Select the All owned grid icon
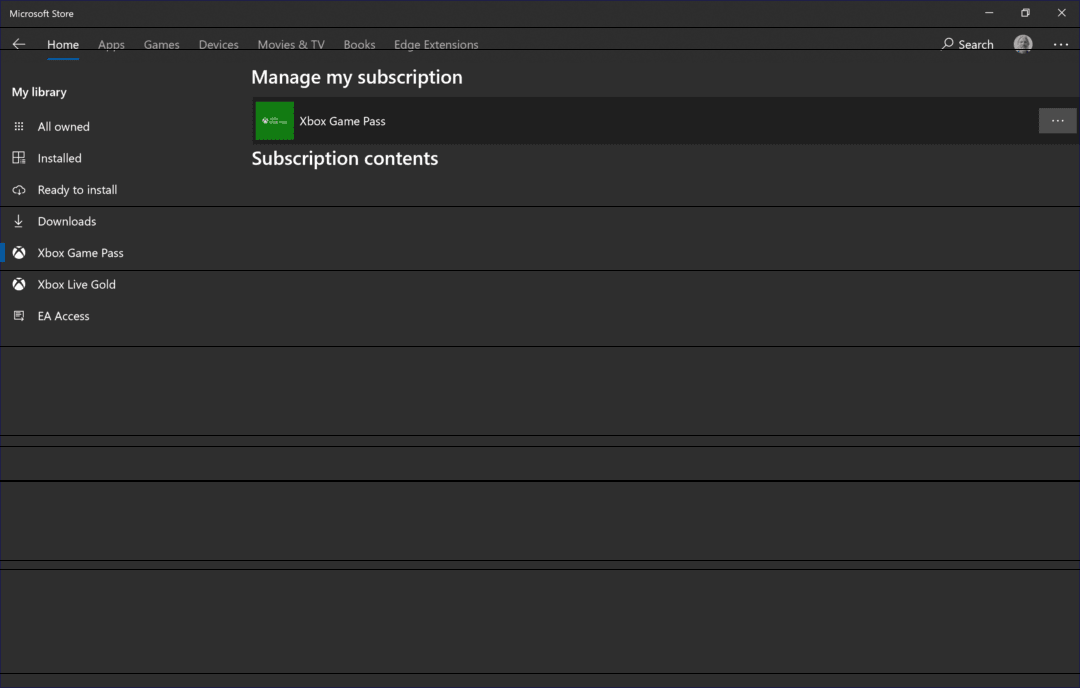The image size is (1080, 688). coord(18,126)
